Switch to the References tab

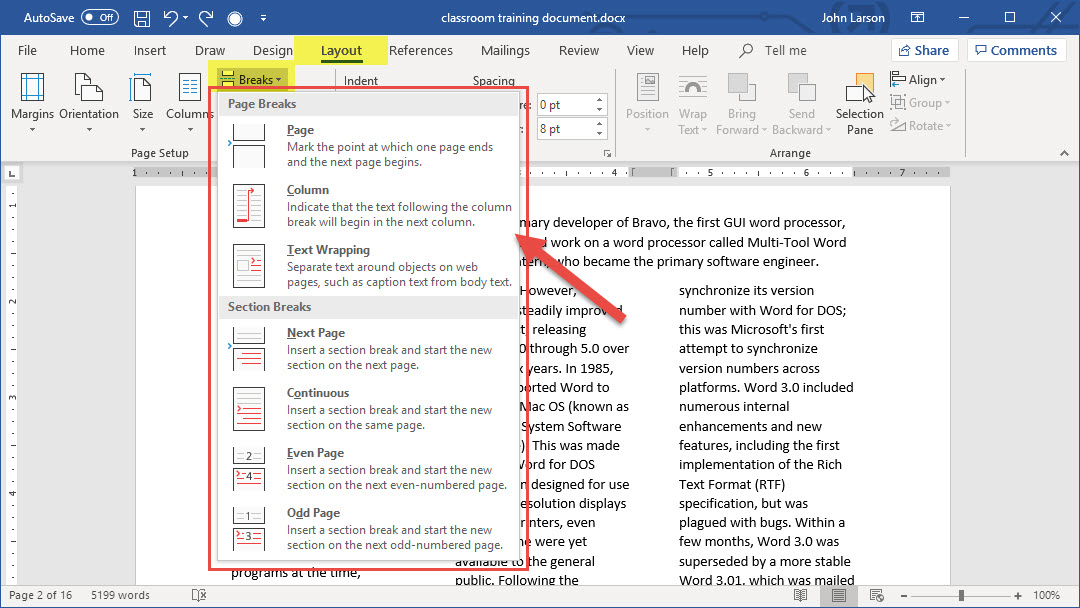421,51
